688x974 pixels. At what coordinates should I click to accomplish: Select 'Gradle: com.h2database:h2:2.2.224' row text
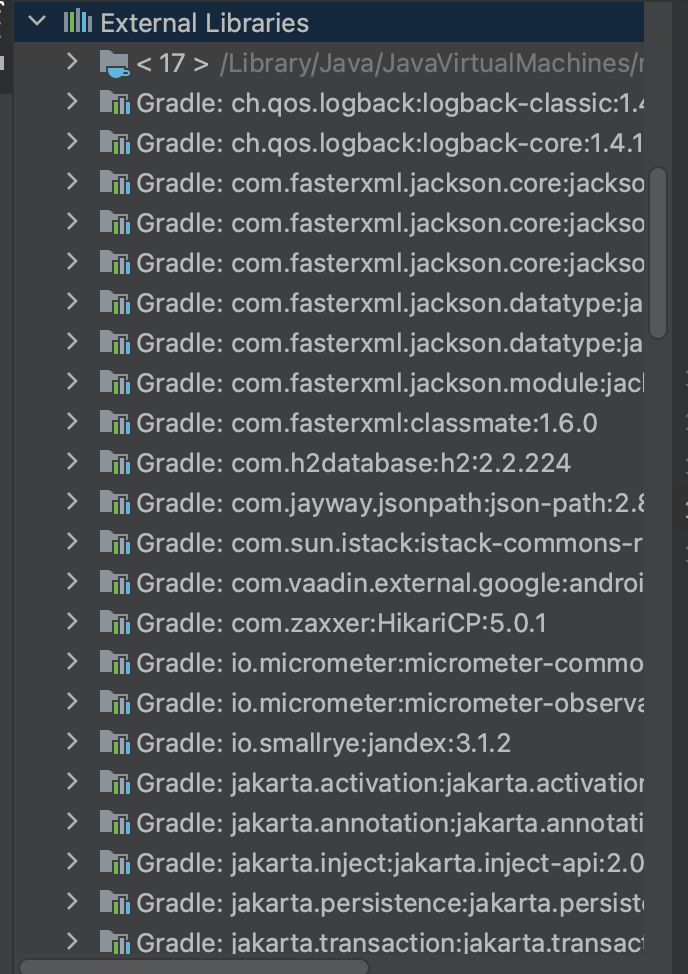tap(353, 463)
